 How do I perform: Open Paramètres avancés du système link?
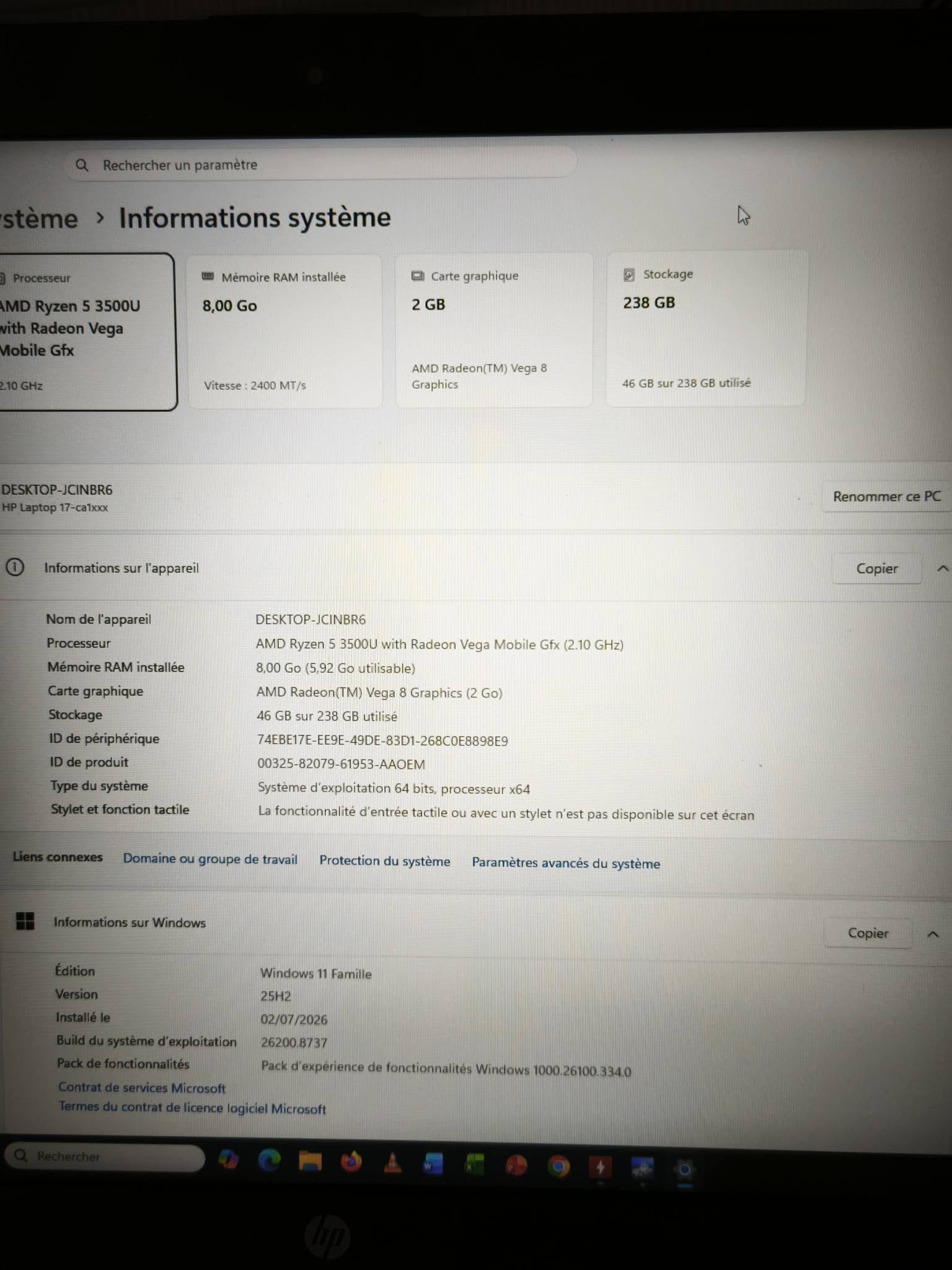566,863
